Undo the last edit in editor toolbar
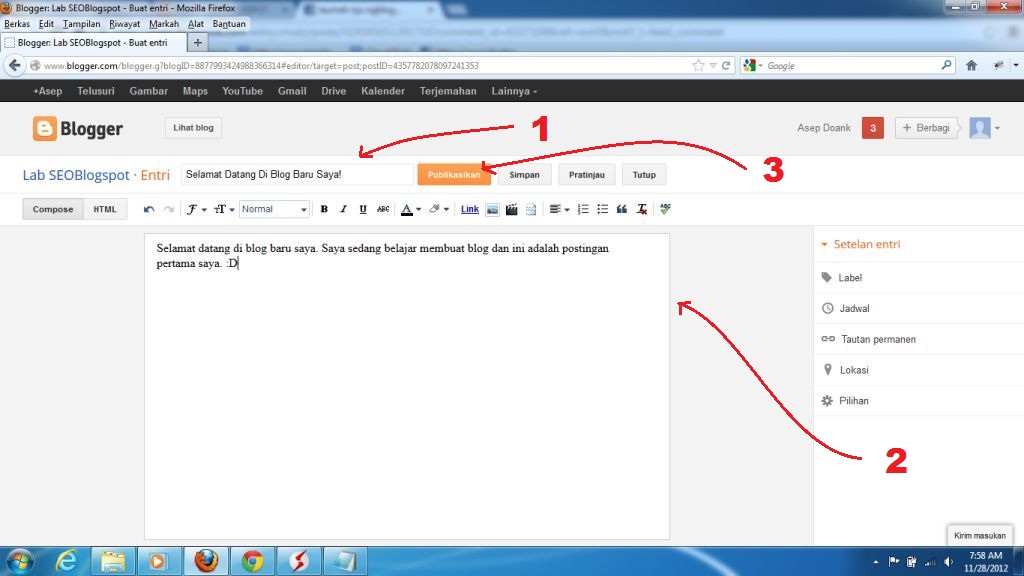This screenshot has height=576, width=1024. point(149,209)
